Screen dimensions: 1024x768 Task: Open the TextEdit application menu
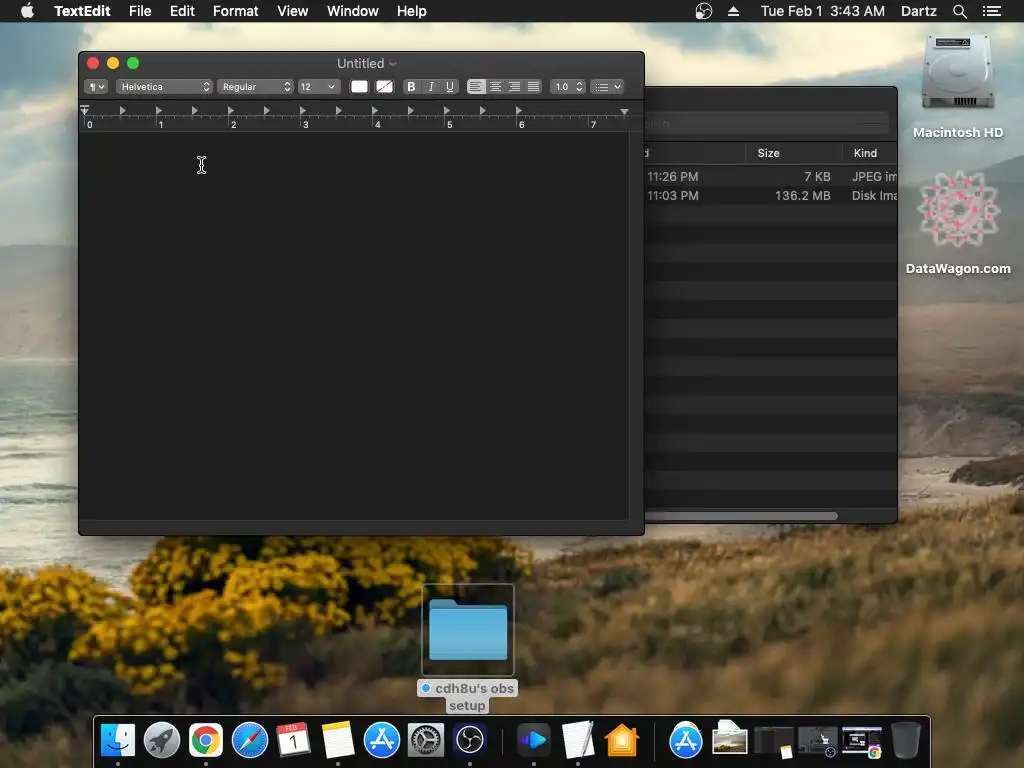point(82,11)
